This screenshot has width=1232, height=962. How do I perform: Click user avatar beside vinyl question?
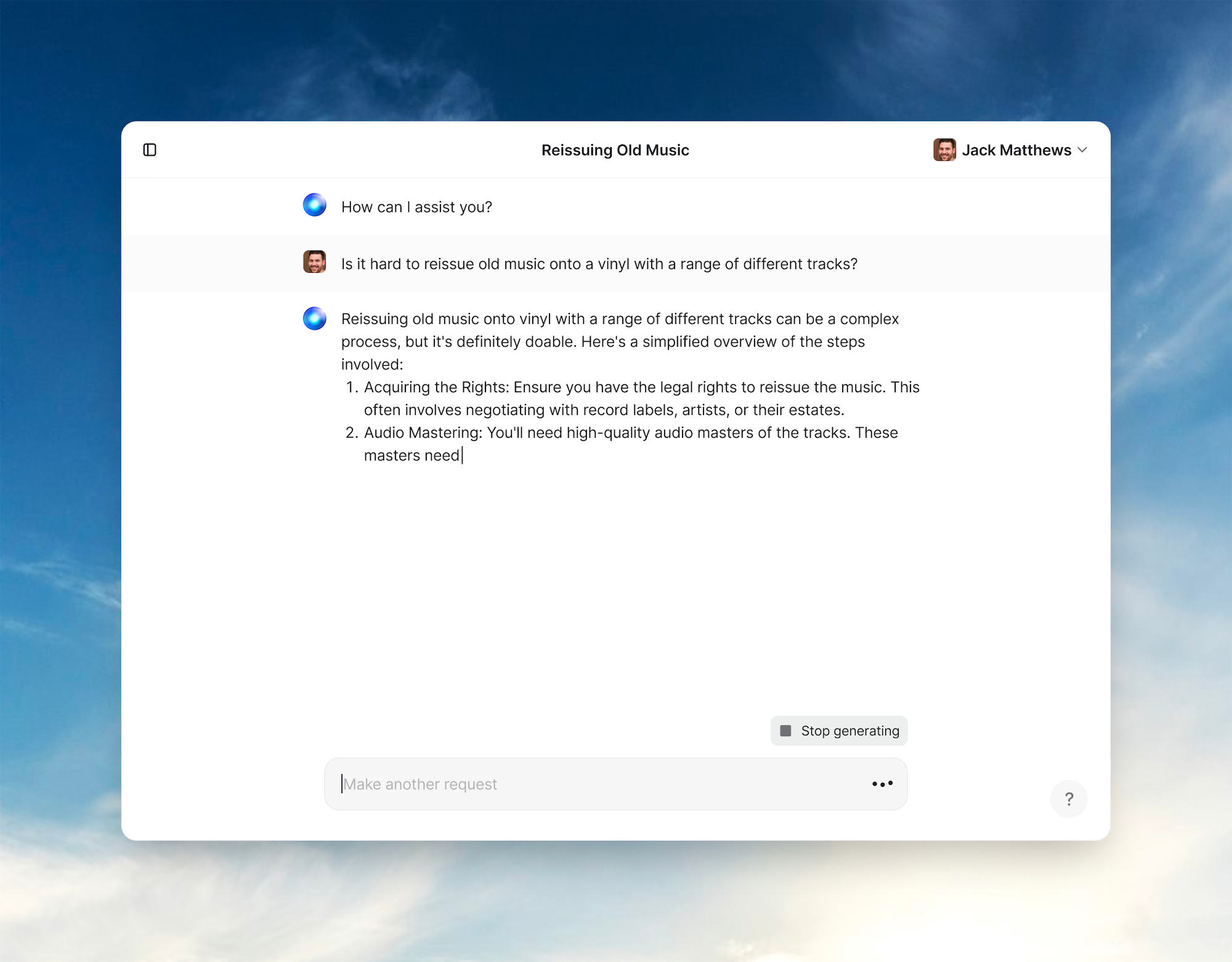coord(314,262)
